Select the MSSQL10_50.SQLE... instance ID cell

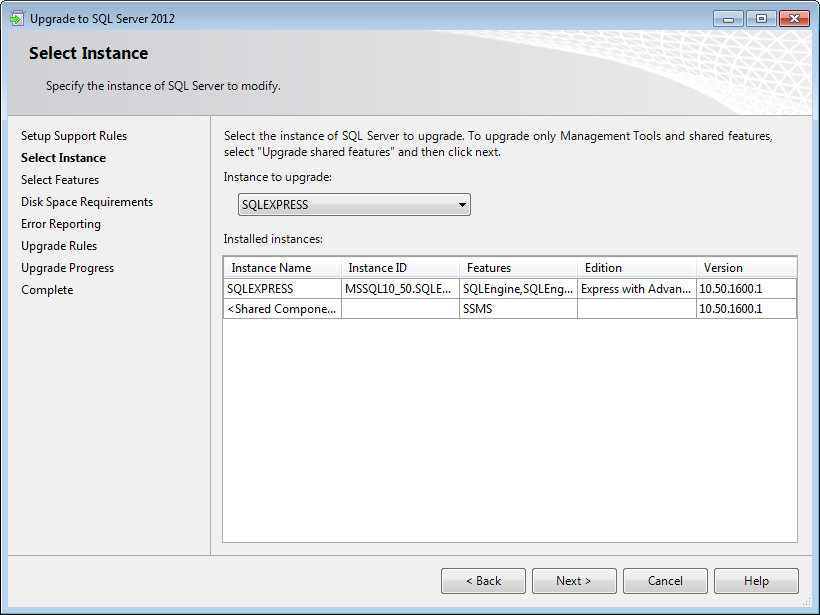(400, 289)
